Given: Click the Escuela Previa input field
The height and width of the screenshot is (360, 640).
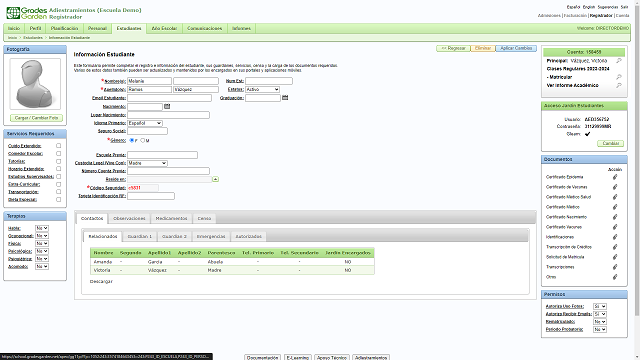Looking at the screenshot, I should 162,155.
